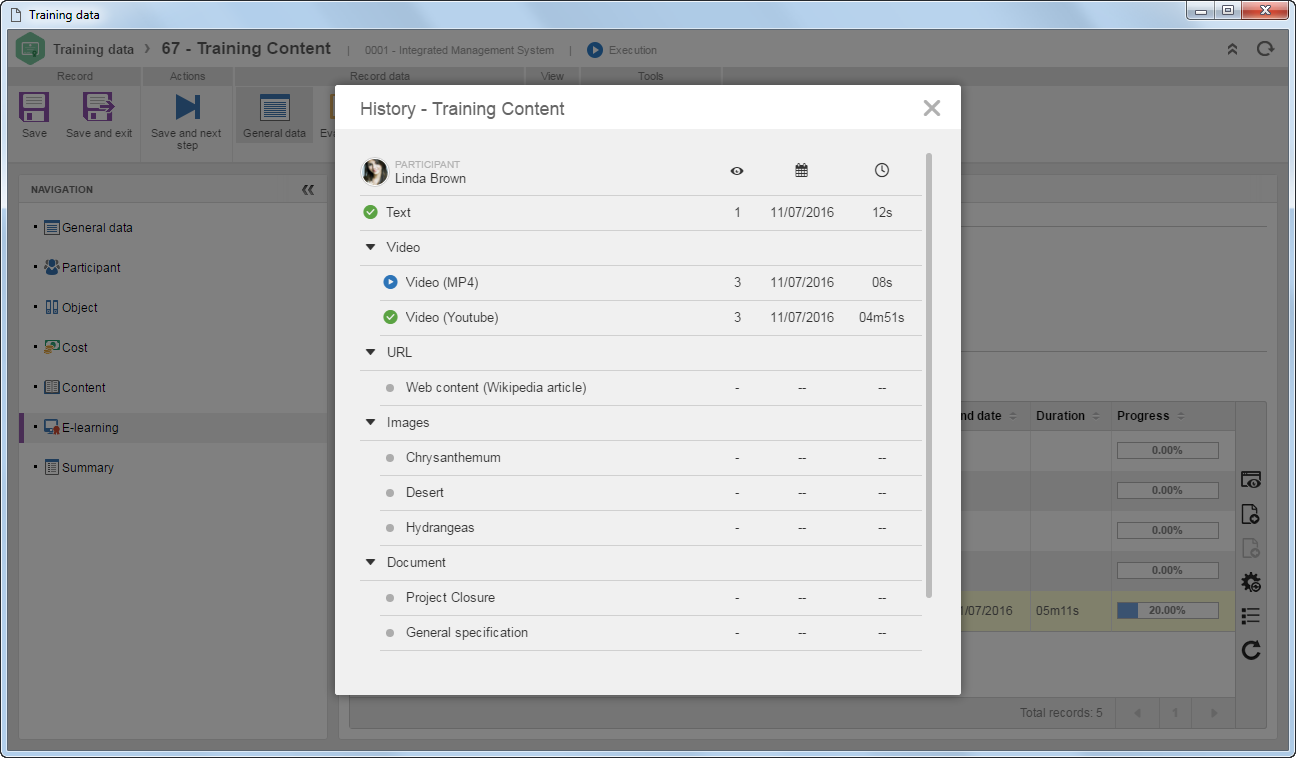Select Web content (Wikipedia article) row
Screen dimensions: 1296x758
[651, 388]
